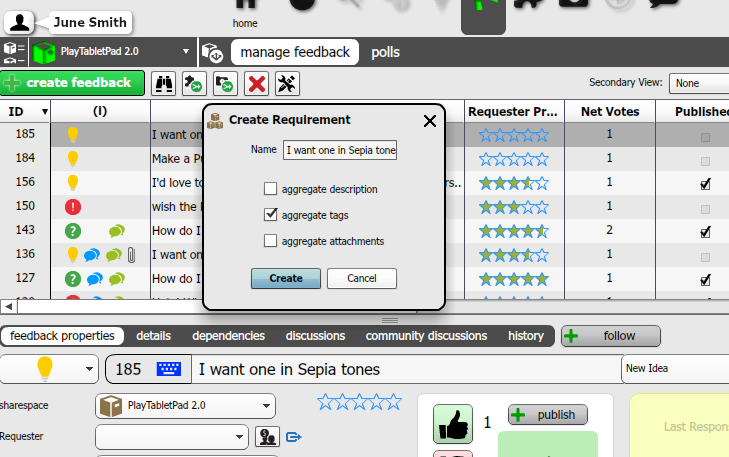Click the blue arrow icon beside Requester
This screenshot has height=457, width=729.
(294, 436)
